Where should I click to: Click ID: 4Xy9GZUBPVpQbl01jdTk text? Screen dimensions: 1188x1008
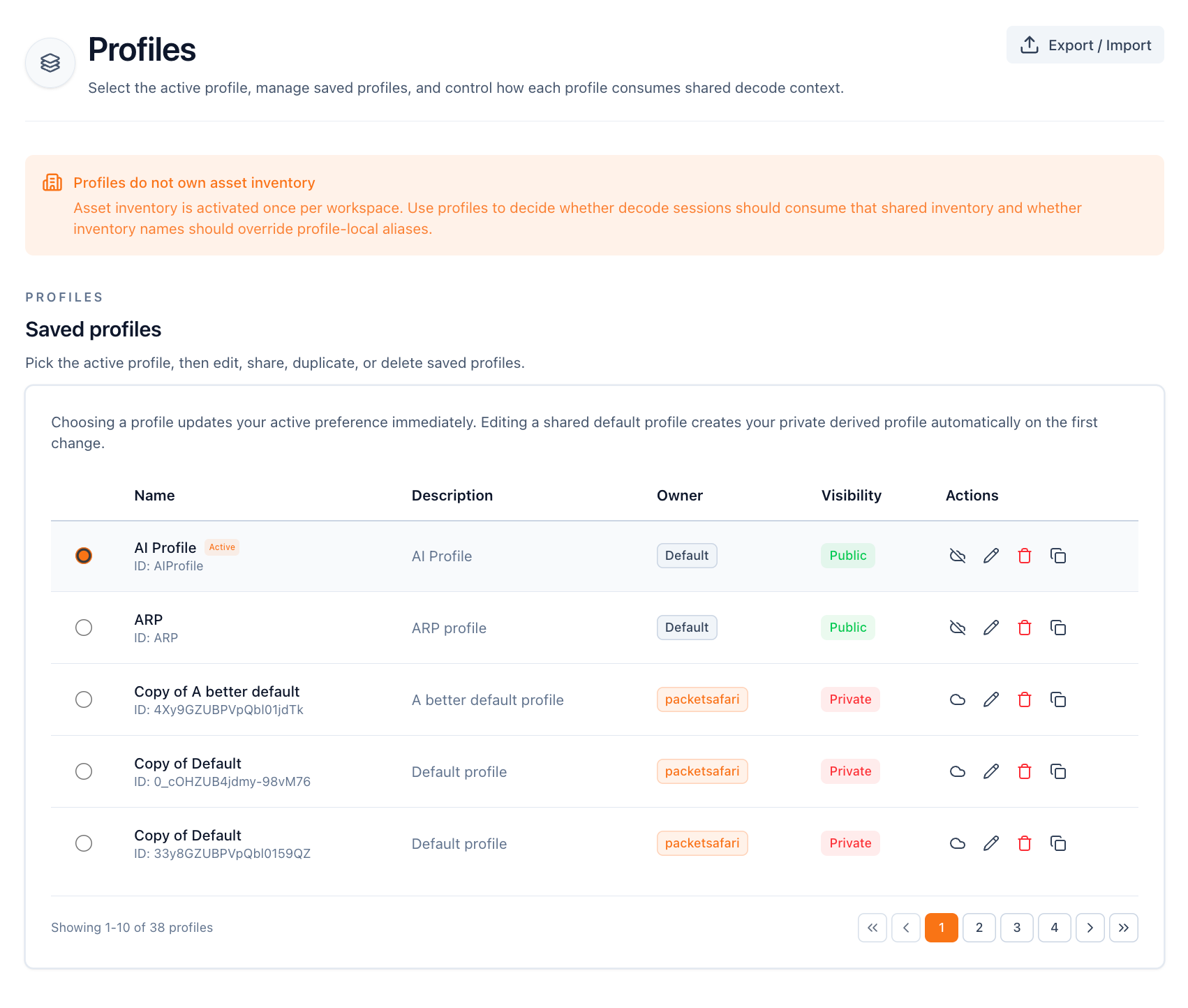point(219,710)
